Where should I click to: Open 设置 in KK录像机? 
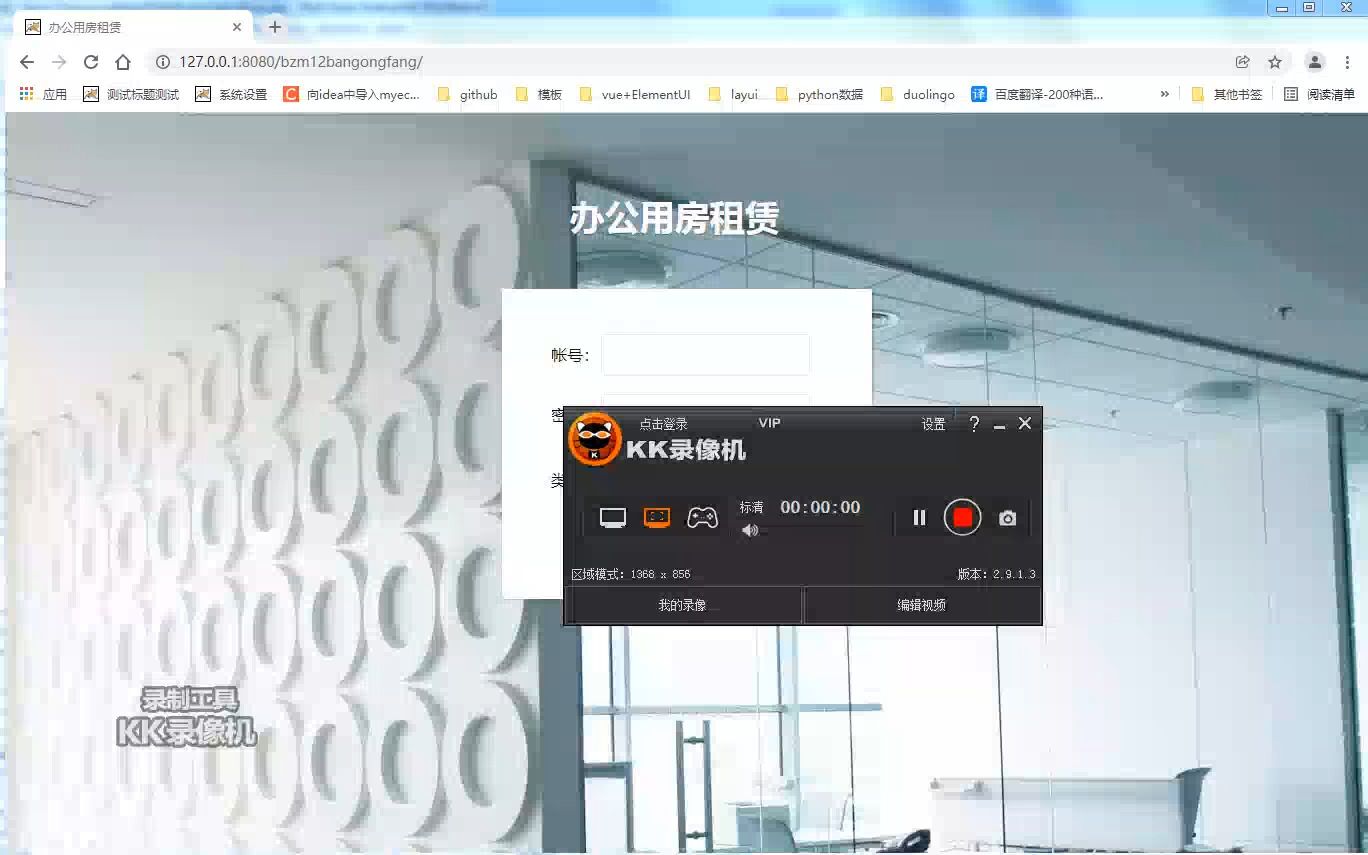933,424
